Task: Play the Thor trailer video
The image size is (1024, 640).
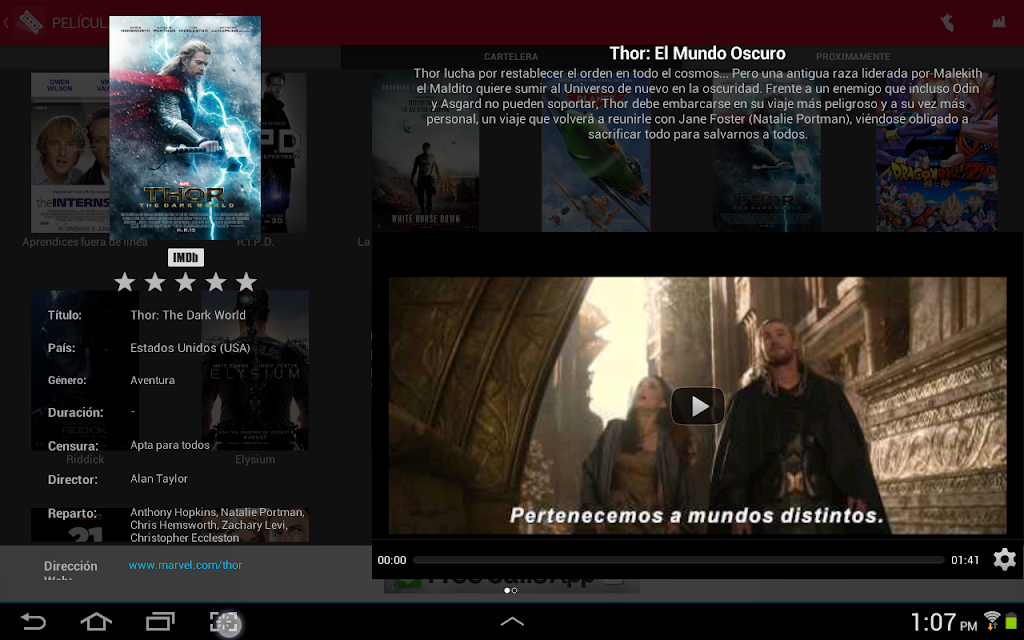Action: coord(697,406)
